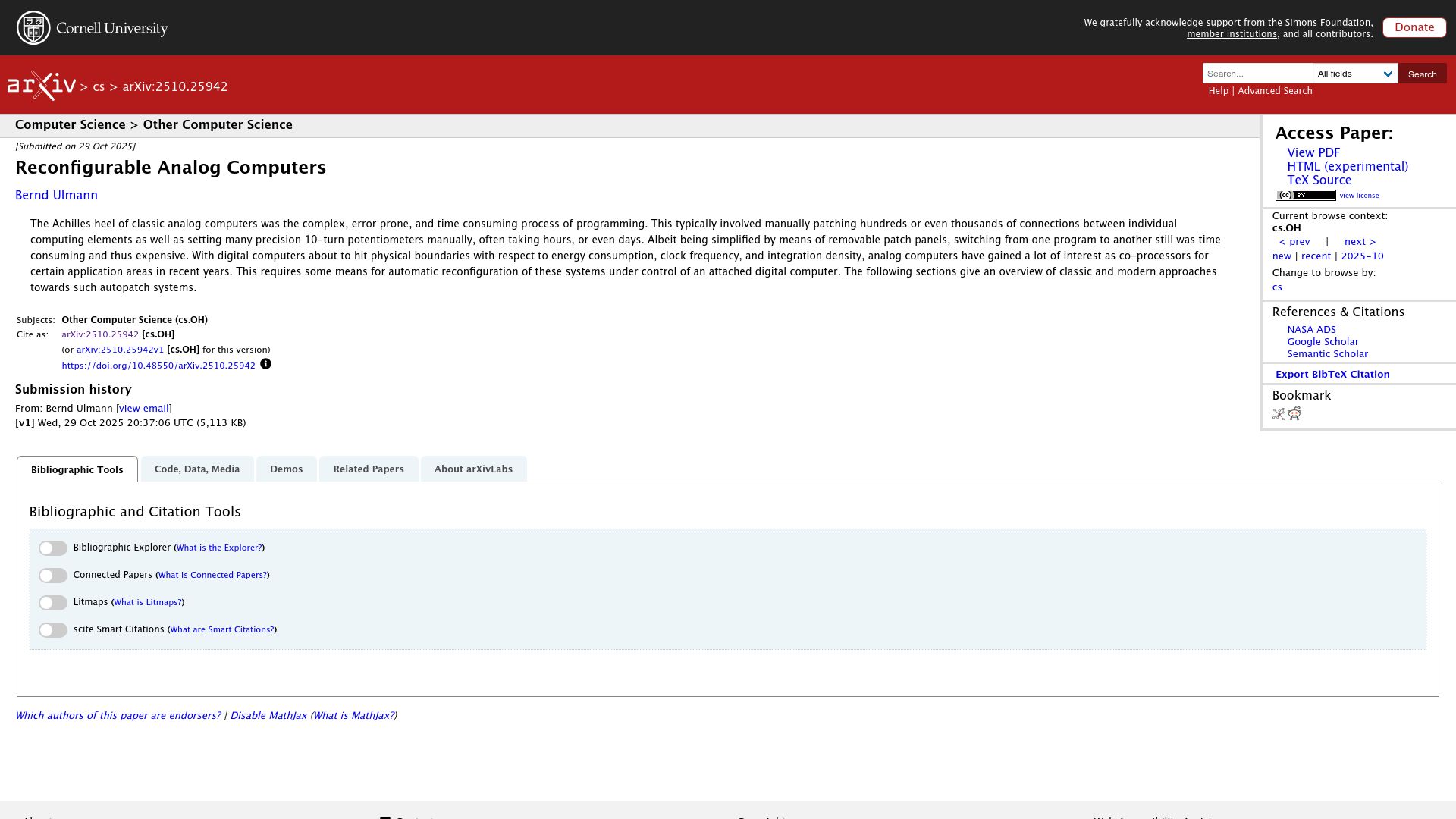Screen dimensions: 1456x819
Task: Open NASA ADS reference link
Action: pyautogui.click(x=1311, y=330)
